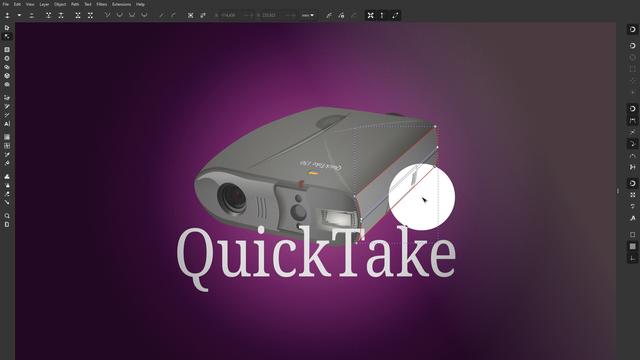
Task: Click Join nodes with segment button
Action: coord(78,15)
